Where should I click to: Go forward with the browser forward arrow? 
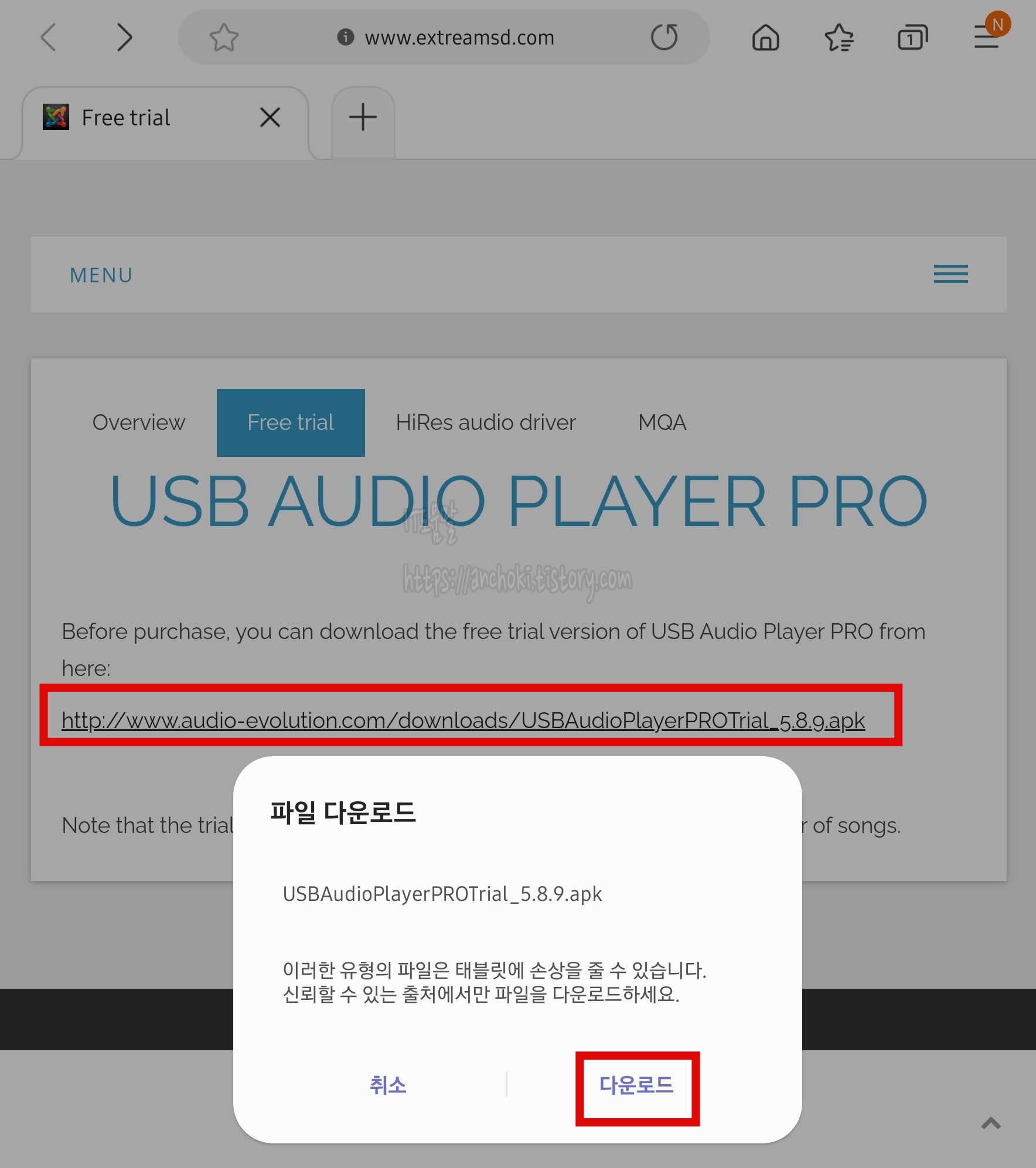click(x=124, y=37)
